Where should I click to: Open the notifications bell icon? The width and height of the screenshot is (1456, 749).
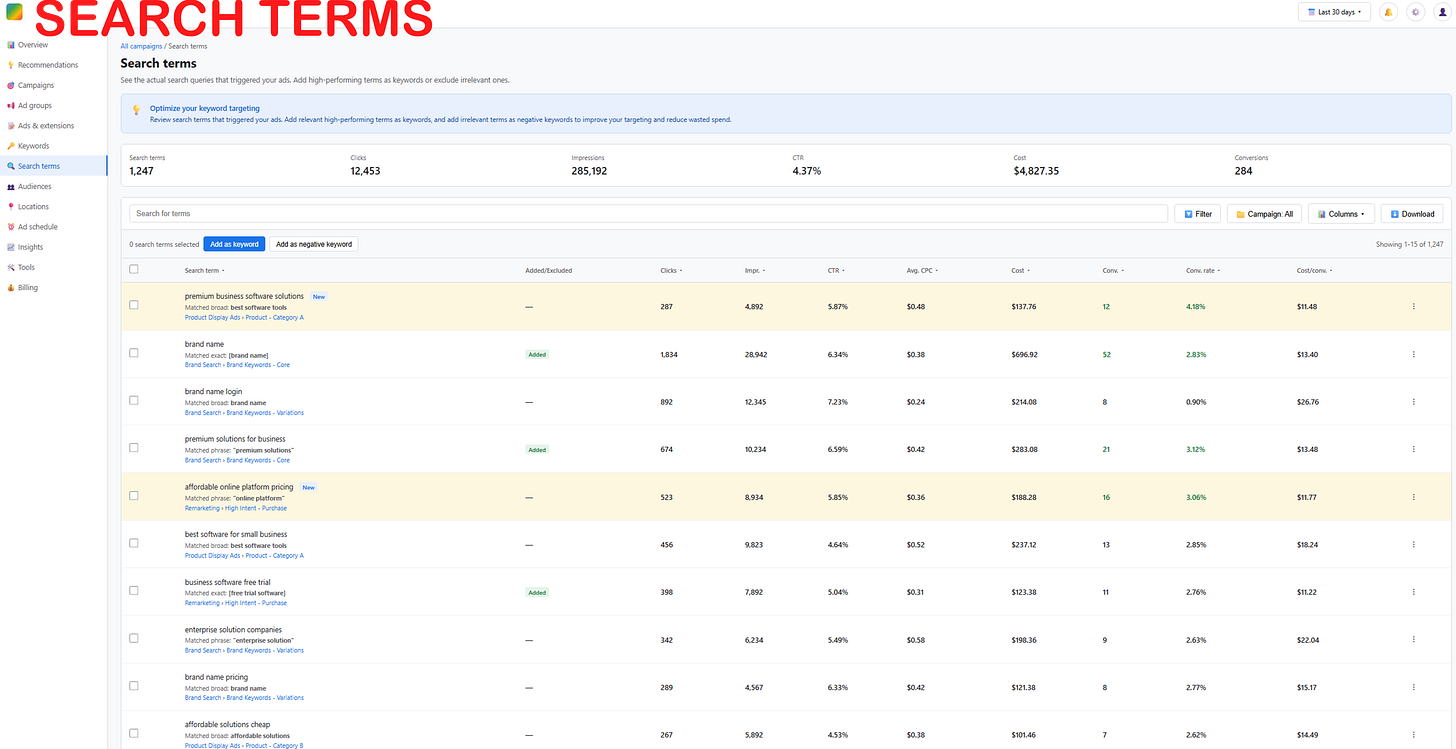point(1388,12)
